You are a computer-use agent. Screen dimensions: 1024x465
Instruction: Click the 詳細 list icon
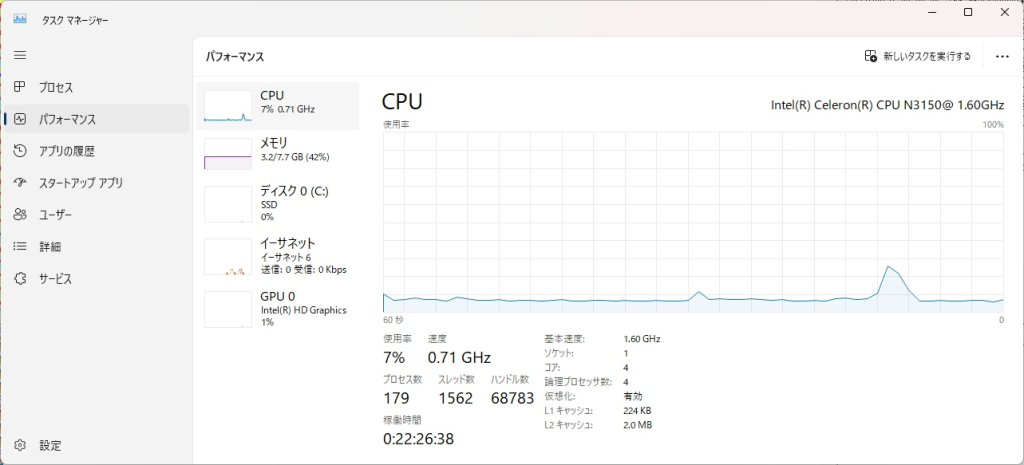click(x=20, y=247)
